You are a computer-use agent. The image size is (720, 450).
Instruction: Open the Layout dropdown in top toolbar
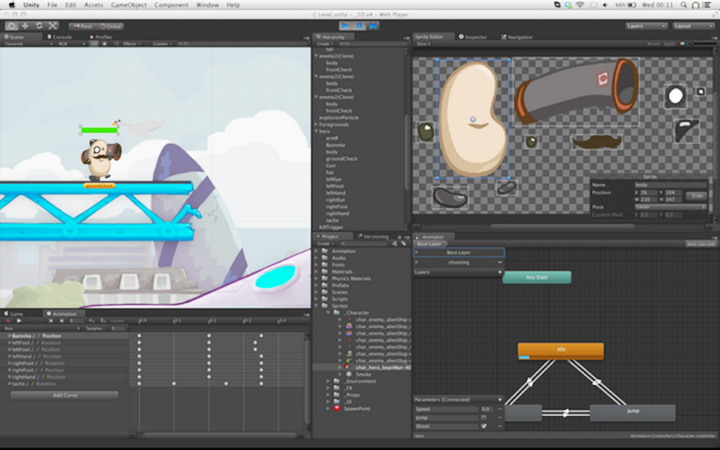coord(693,26)
